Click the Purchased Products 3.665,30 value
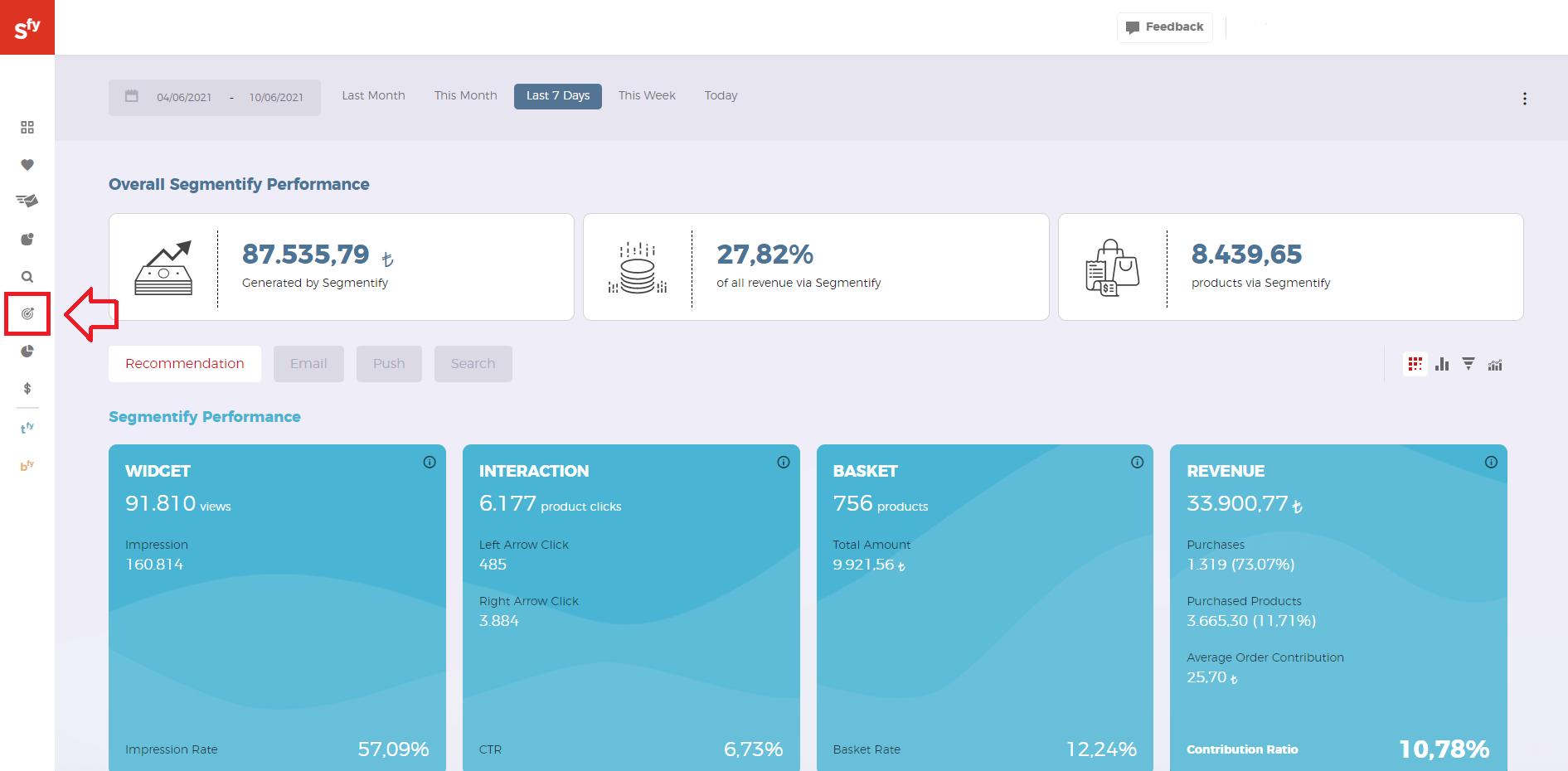 click(1251, 621)
